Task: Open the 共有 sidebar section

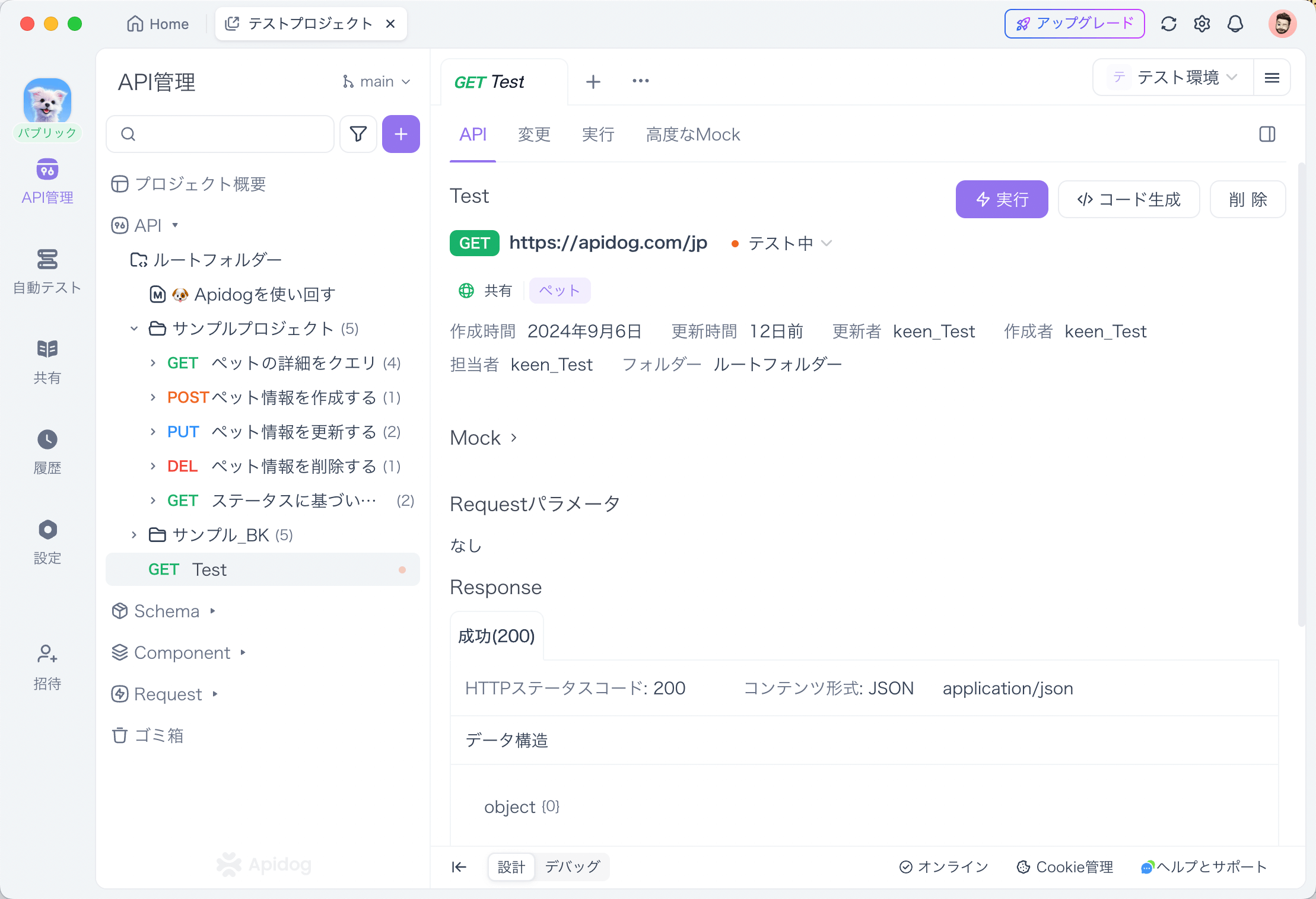Action: coord(47,362)
